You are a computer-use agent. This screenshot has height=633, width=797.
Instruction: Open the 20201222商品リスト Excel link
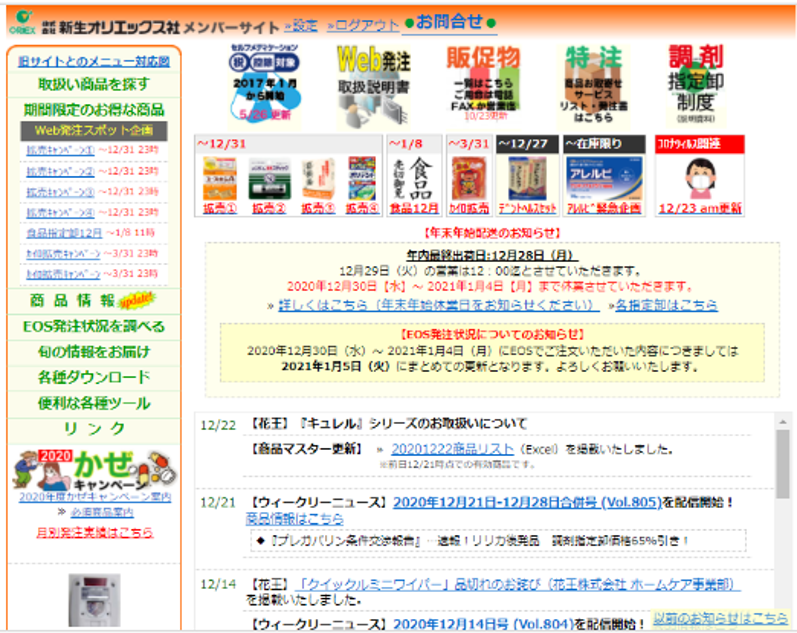click(x=452, y=449)
